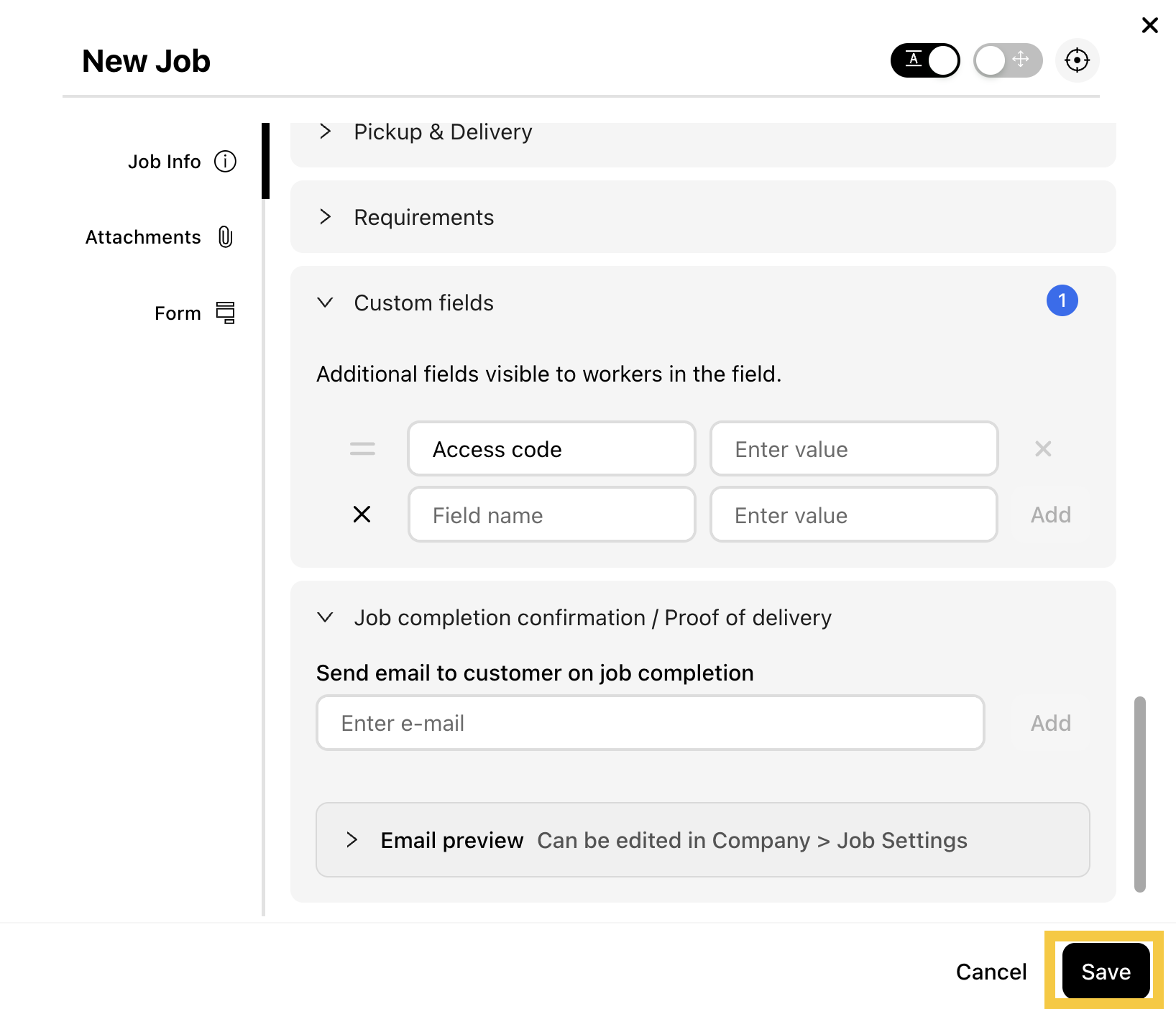Click the Custom fields count badge
This screenshot has width=1176, height=1009.
pos(1062,300)
